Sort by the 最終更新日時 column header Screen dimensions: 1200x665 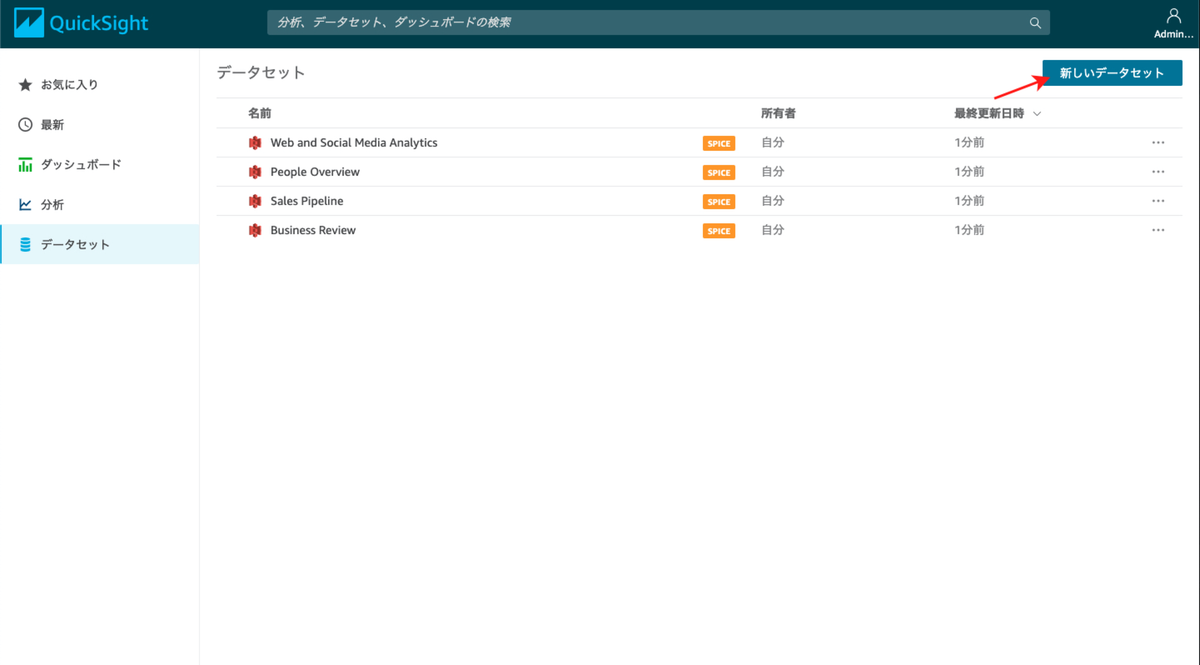(x=989, y=114)
